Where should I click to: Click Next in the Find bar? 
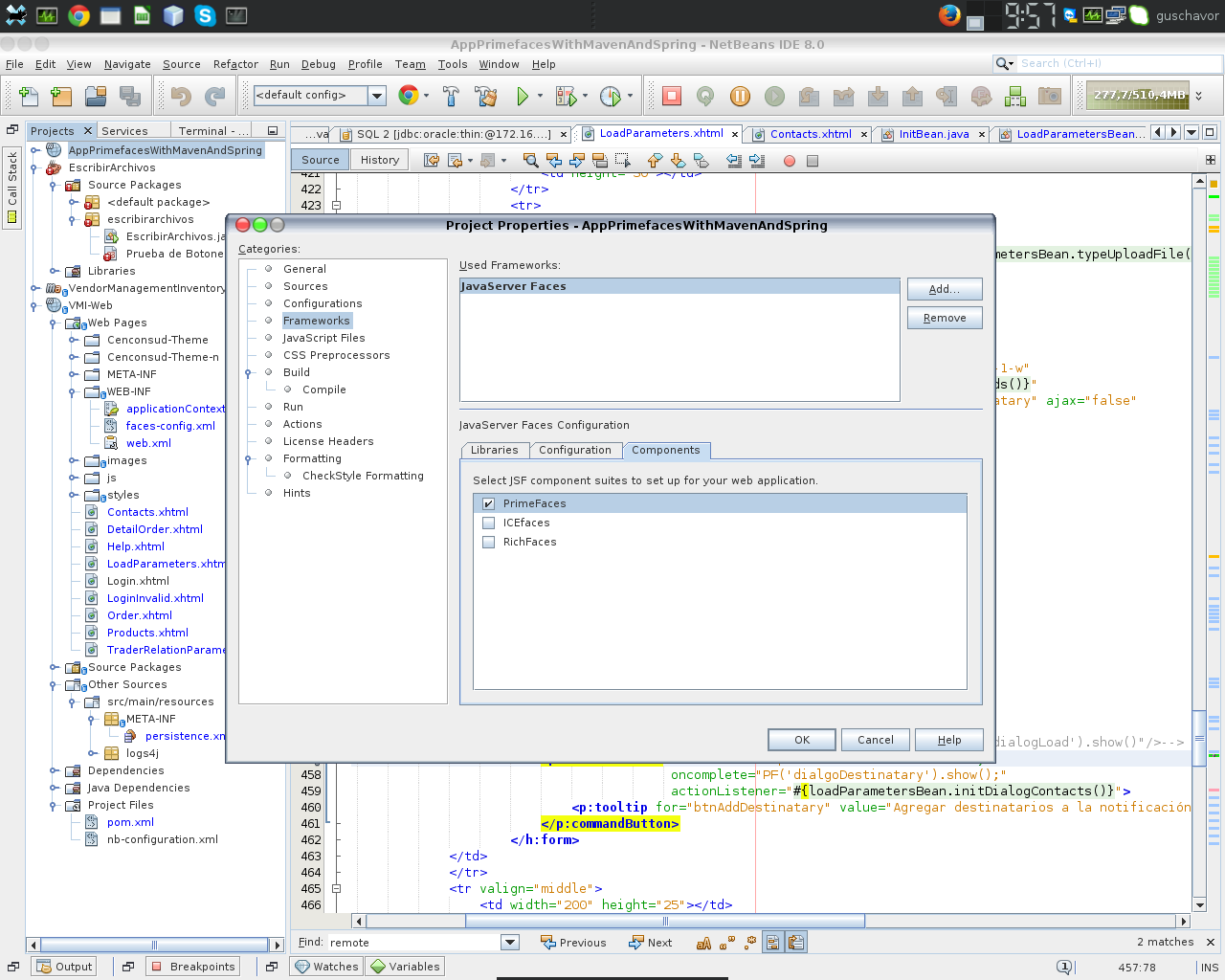tap(651, 942)
